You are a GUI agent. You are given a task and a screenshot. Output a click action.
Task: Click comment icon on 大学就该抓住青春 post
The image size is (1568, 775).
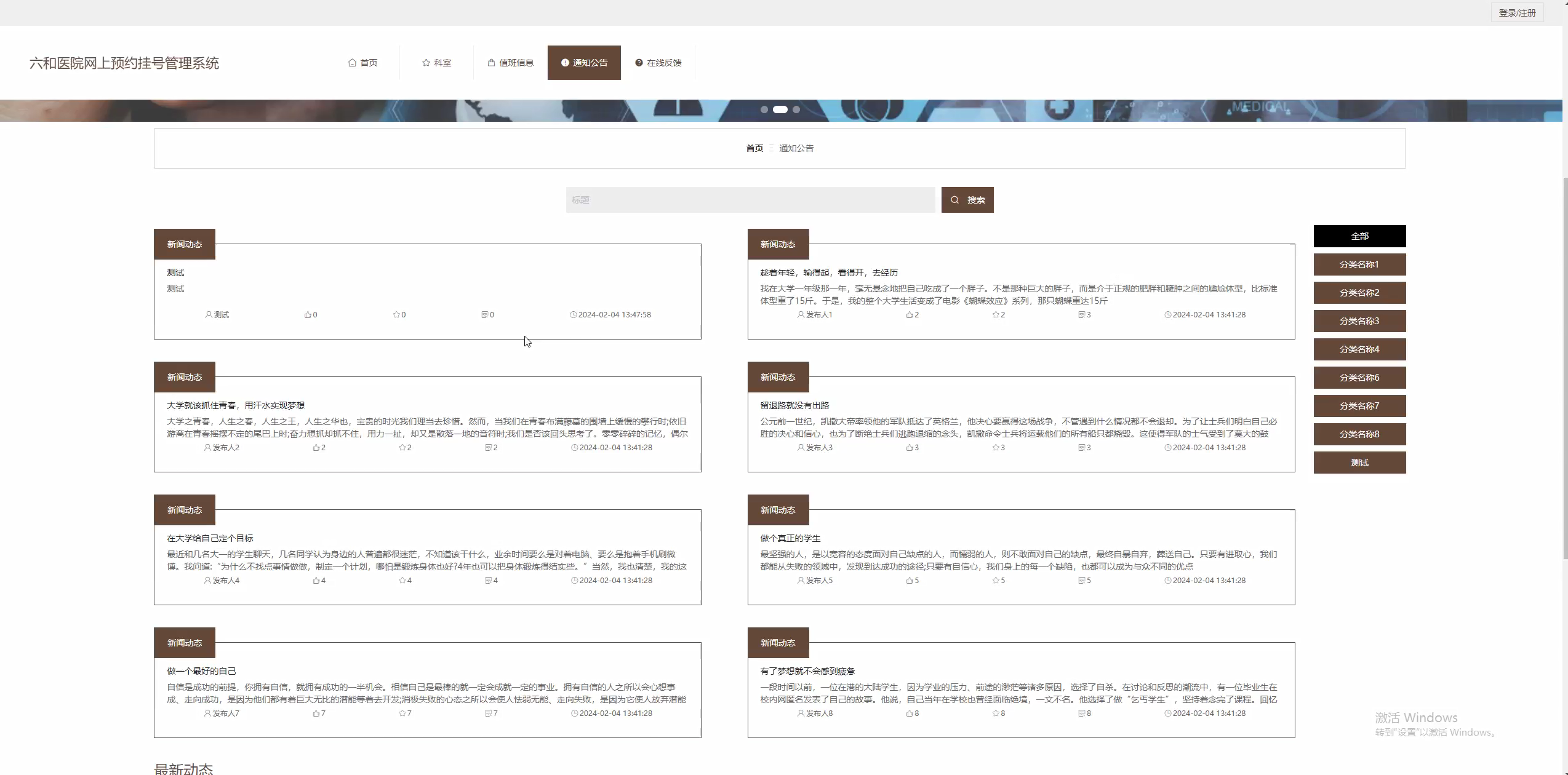pos(489,448)
